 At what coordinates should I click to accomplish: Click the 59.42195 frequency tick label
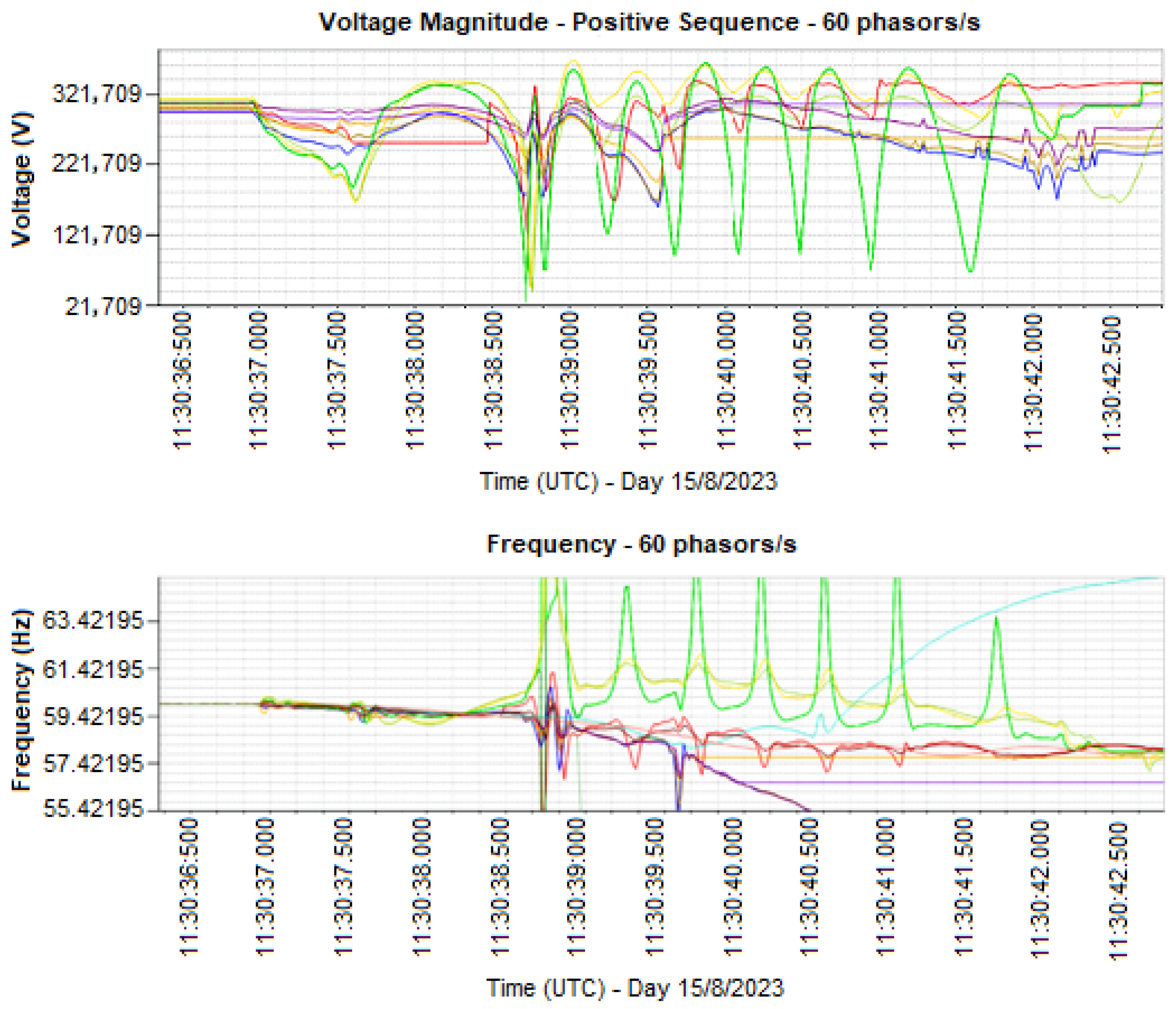(x=94, y=717)
